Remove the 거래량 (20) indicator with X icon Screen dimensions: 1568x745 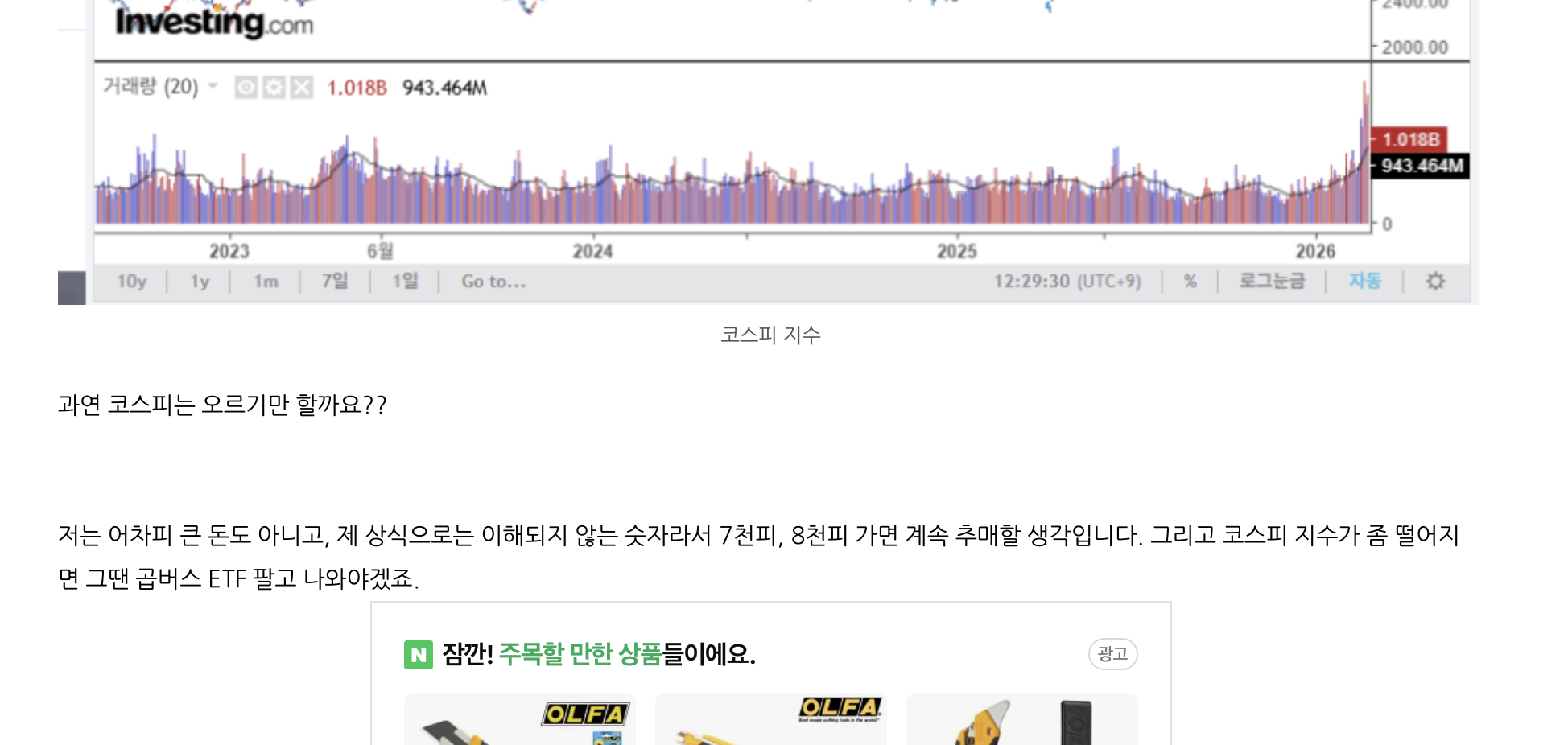pyautogui.click(x=302, y=88)
